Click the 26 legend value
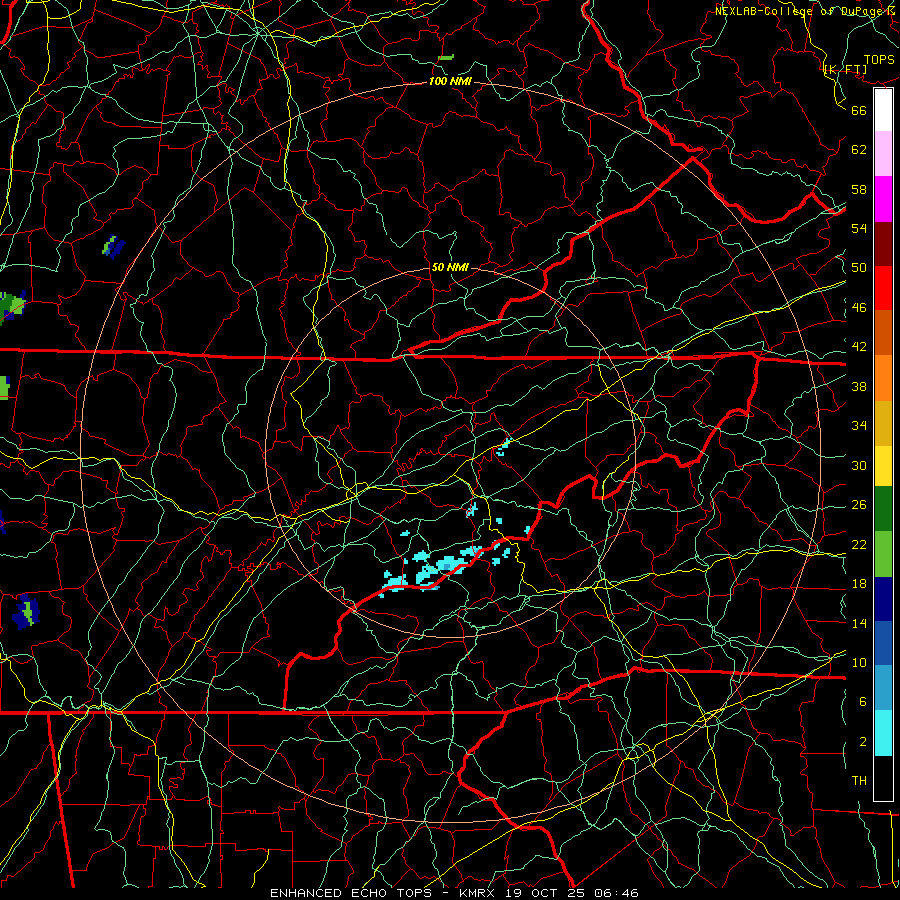The width and height of the screenshot is (900, 900). point(859,505)
